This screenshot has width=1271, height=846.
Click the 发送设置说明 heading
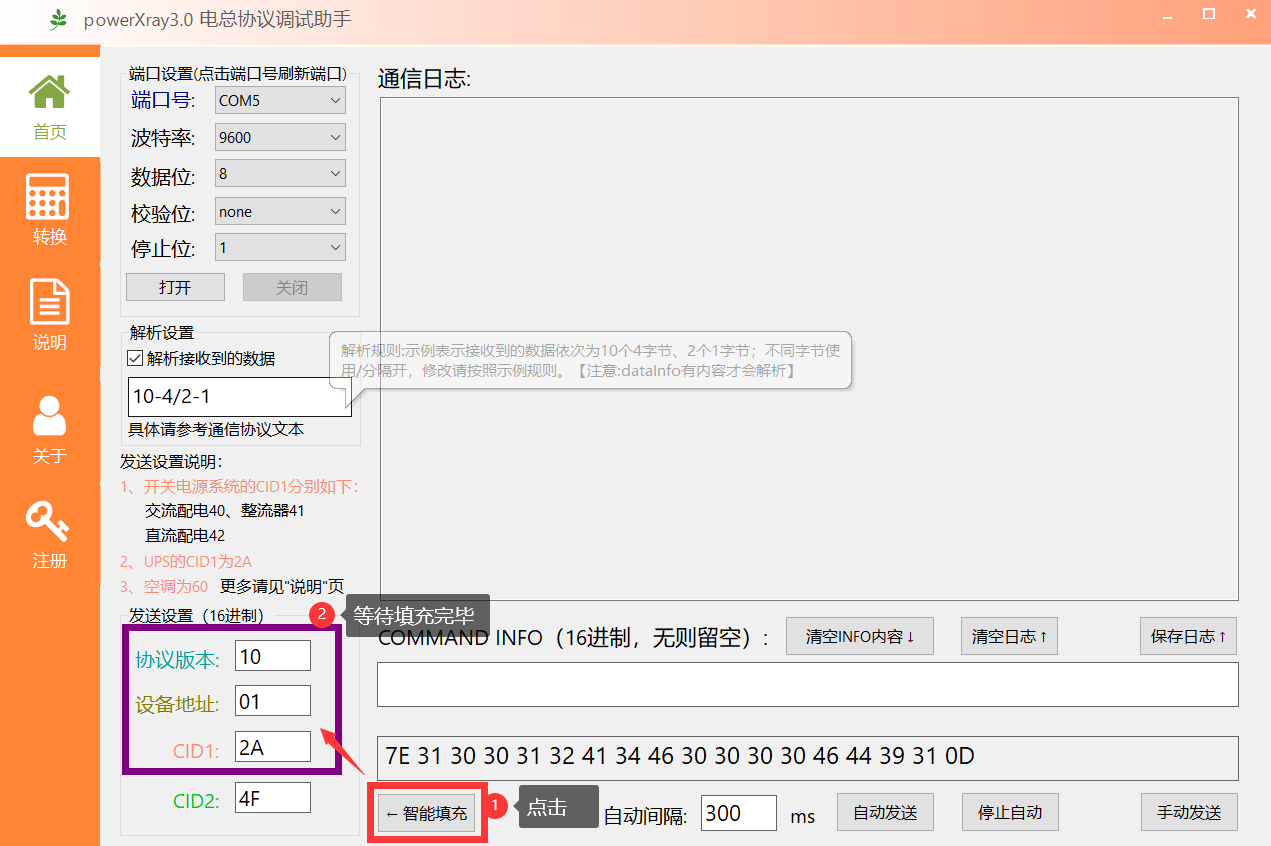point(171,462)
